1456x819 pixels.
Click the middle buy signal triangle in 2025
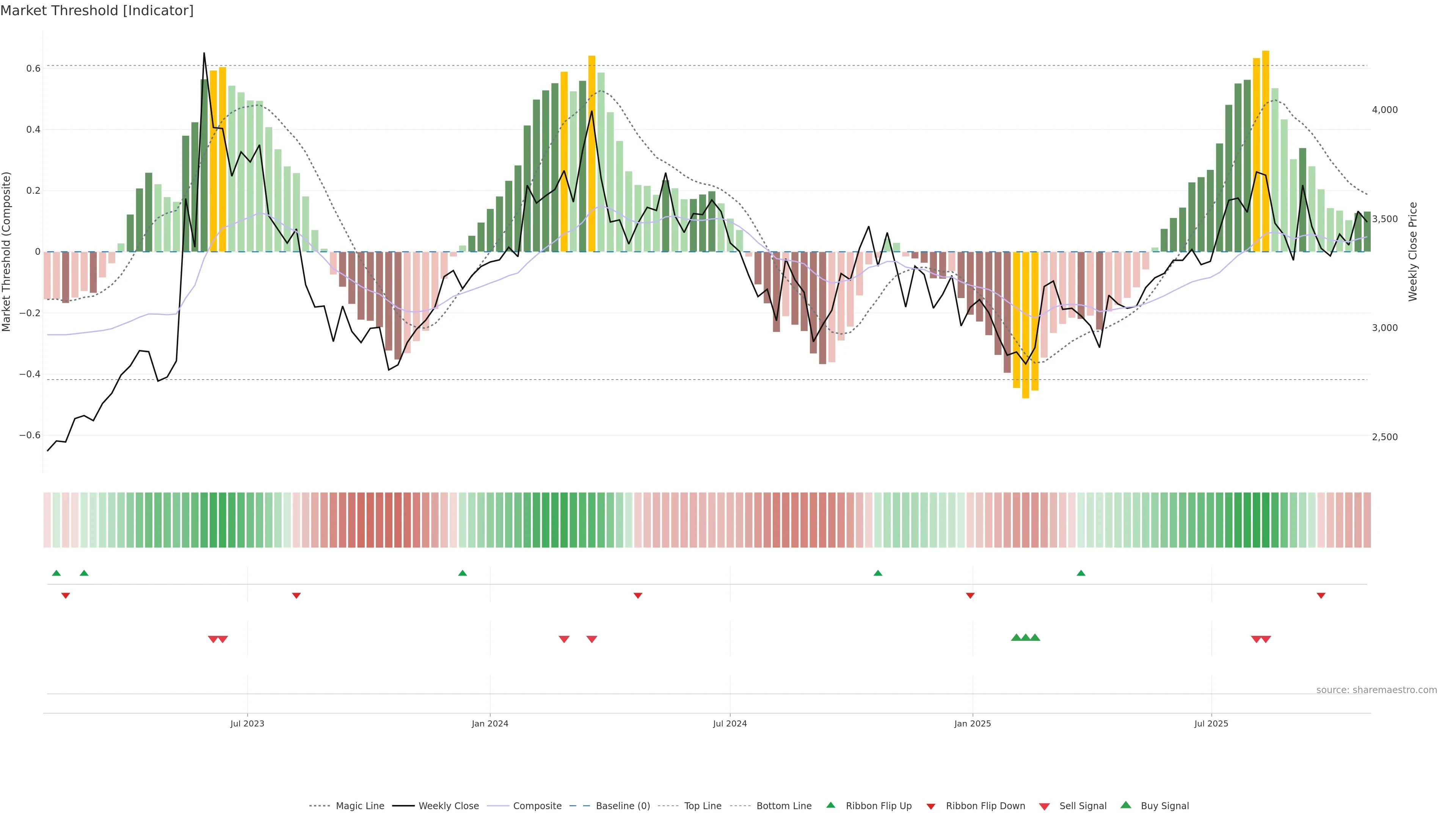(1025, 637)
